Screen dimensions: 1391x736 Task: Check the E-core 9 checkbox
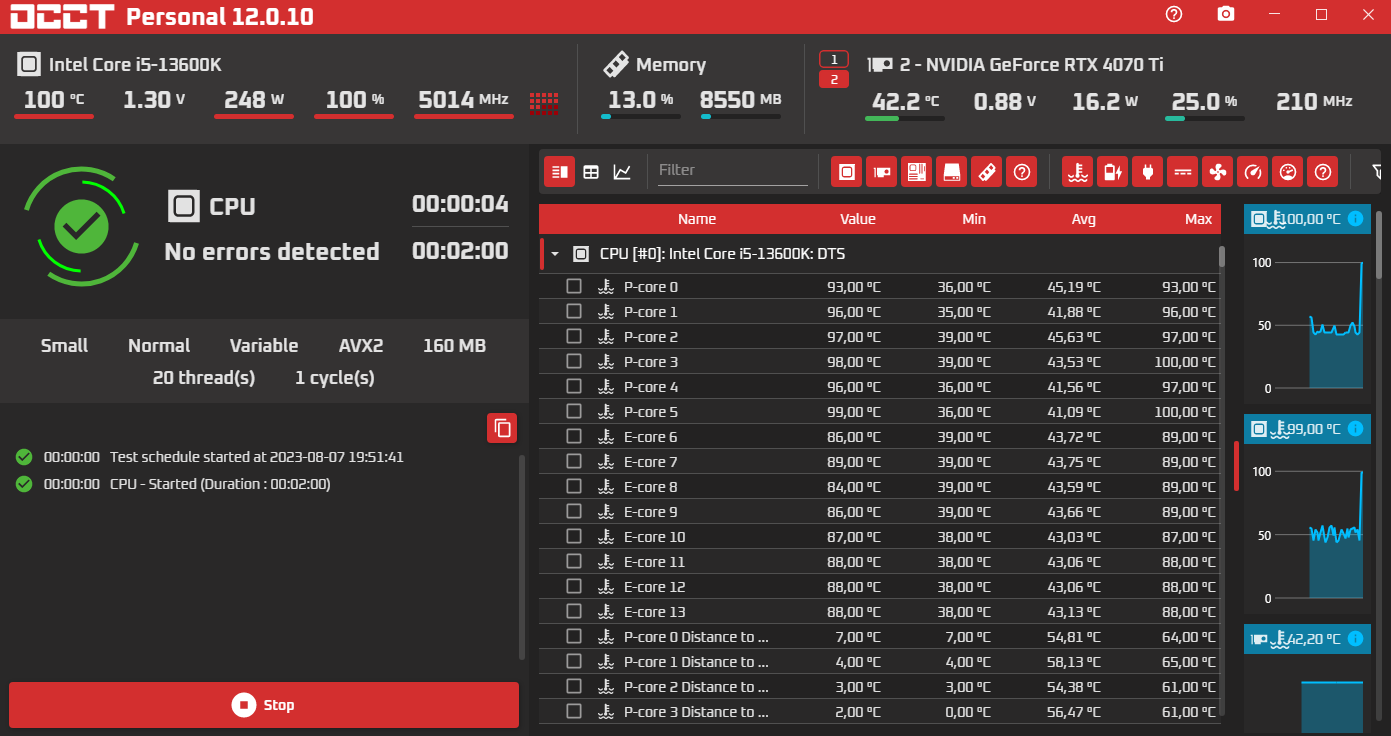574,511
